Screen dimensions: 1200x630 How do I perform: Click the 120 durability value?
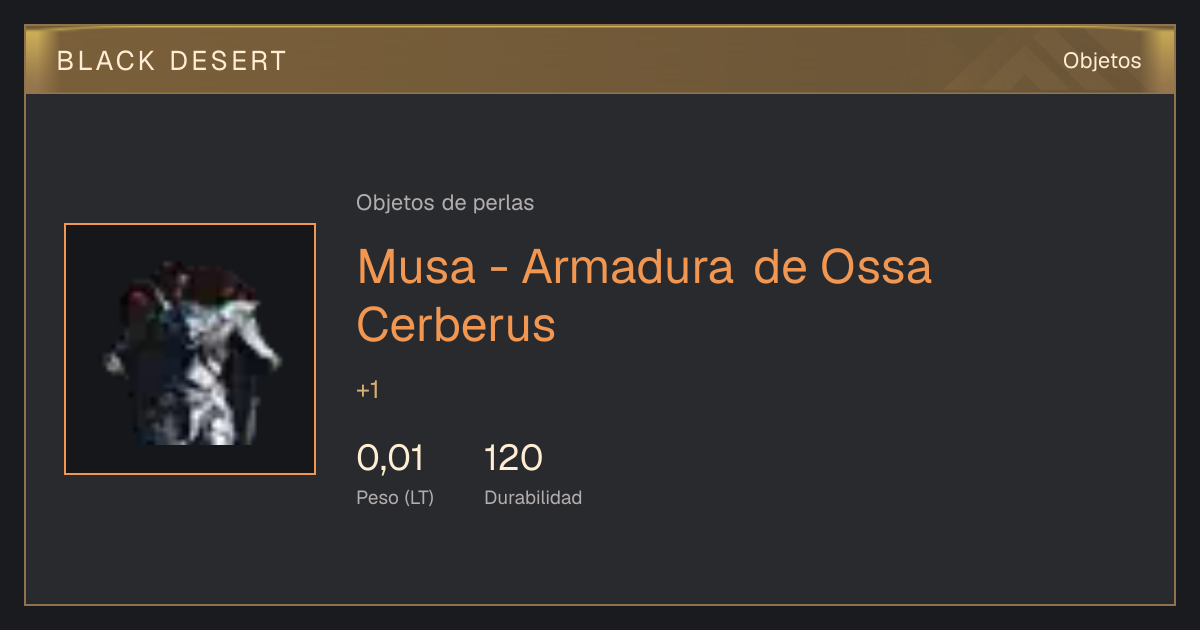(x=513, y=458)
